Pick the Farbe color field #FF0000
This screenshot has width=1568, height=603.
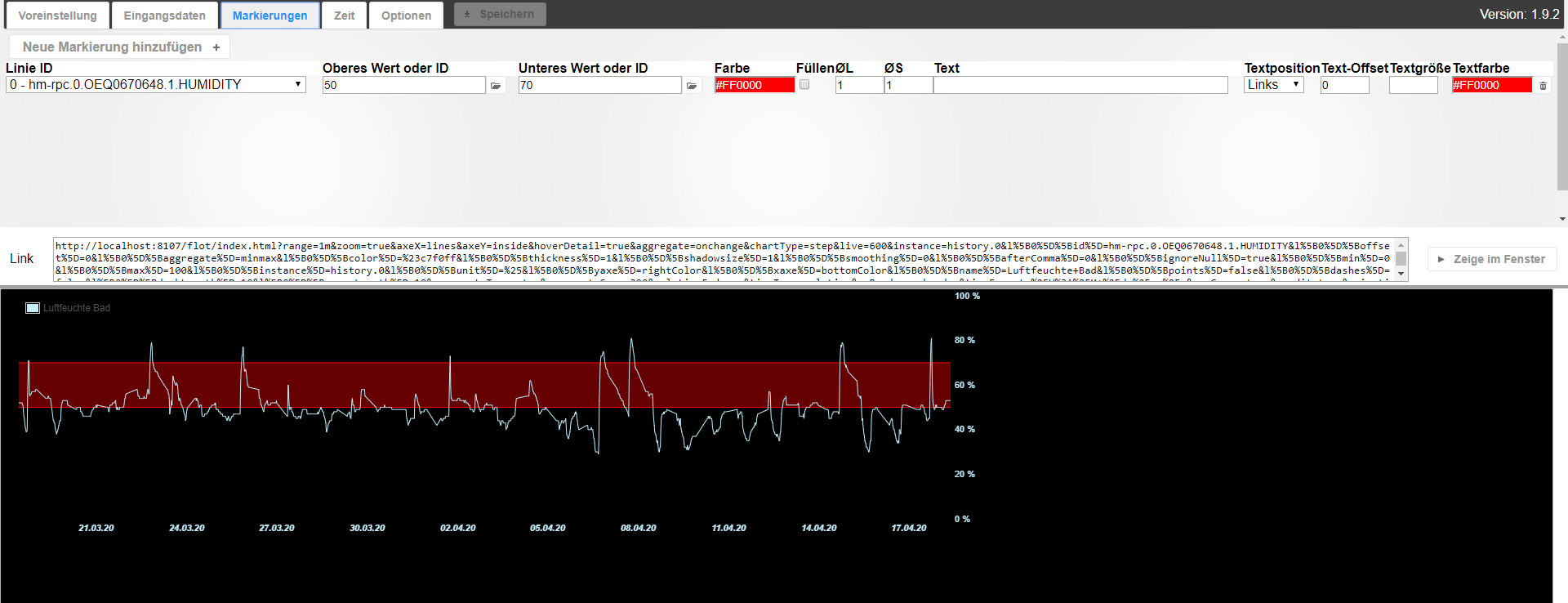[754, 85]
